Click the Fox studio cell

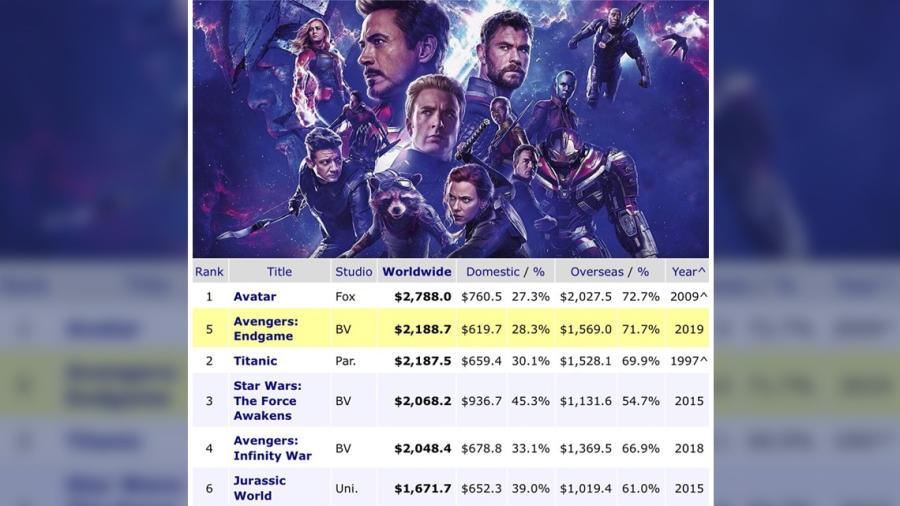point(345,297)
